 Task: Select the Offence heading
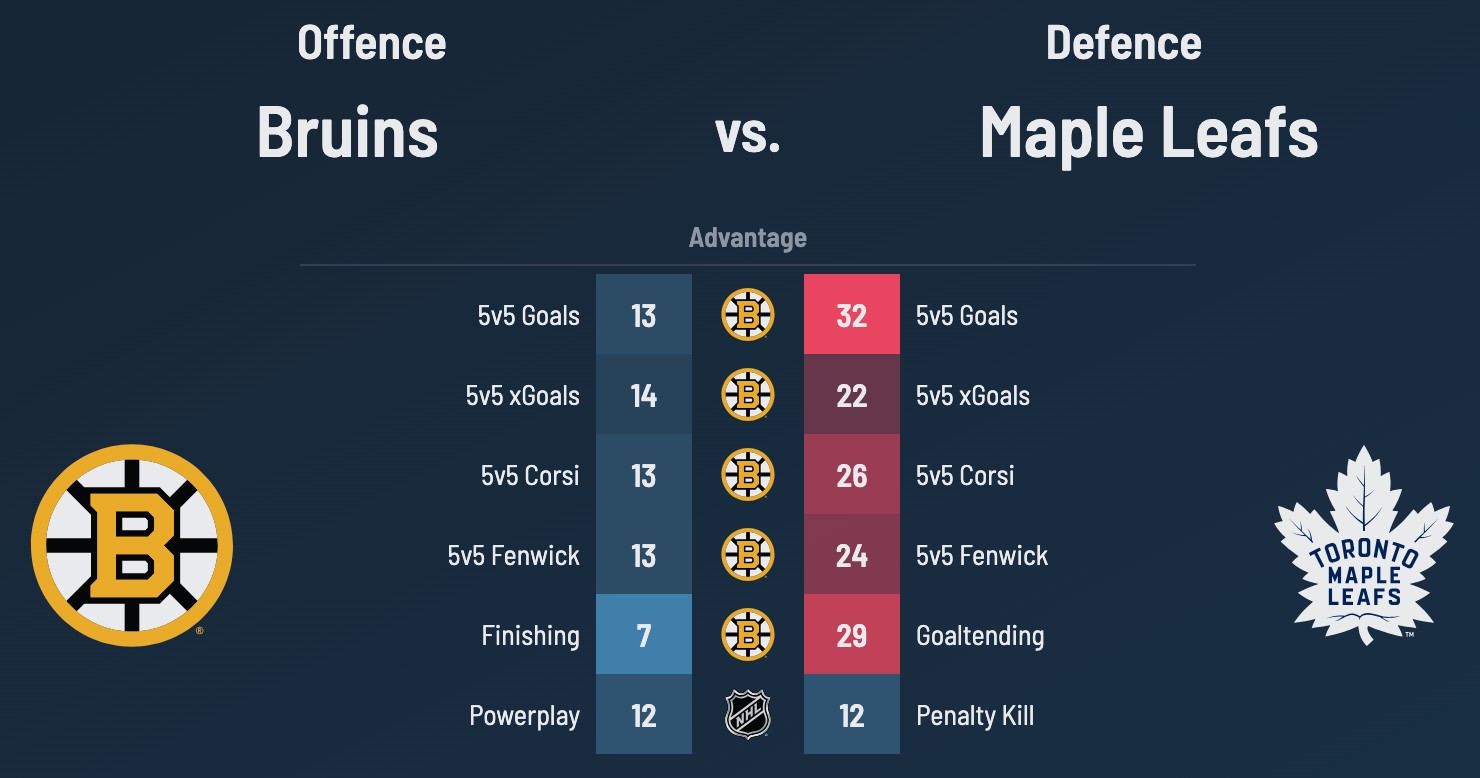[x=371, y=44]
